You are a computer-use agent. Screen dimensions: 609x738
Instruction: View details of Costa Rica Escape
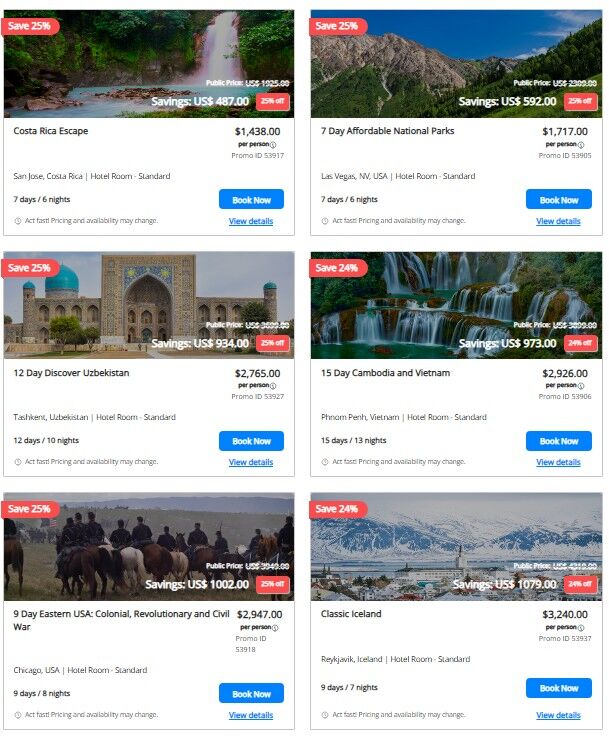click(251, 221)
